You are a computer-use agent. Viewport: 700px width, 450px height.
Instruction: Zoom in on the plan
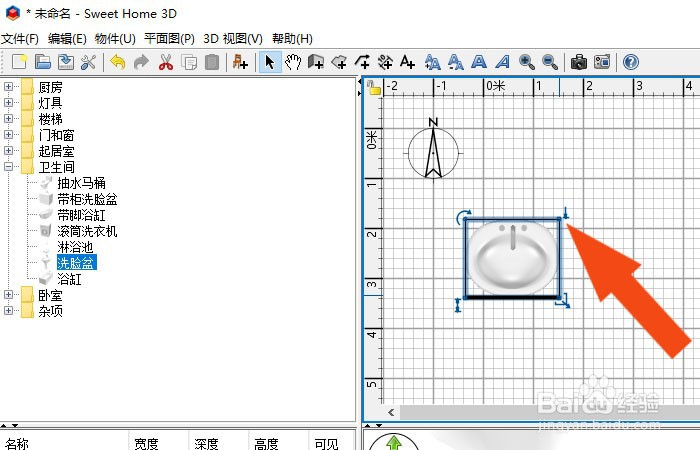(x=527, y=62)
